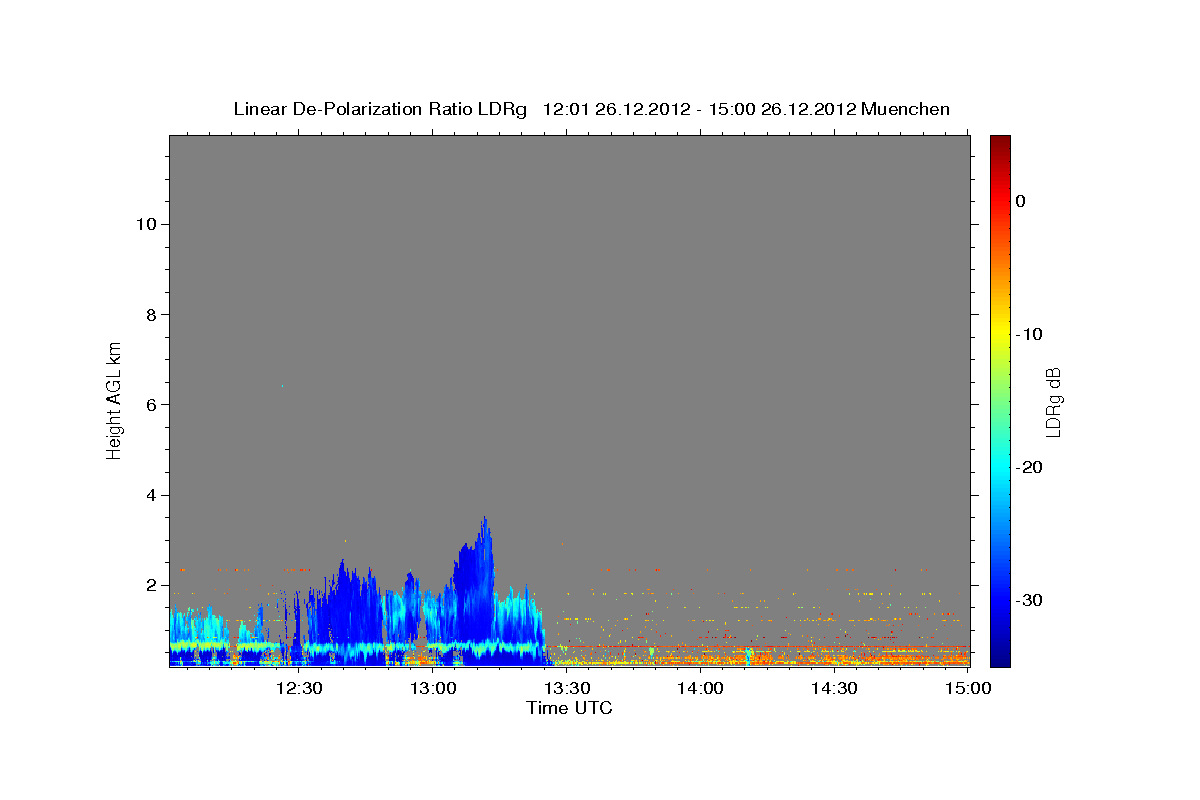
Task: Click the 10 km height tick label
Action: (x=144, y=224)
